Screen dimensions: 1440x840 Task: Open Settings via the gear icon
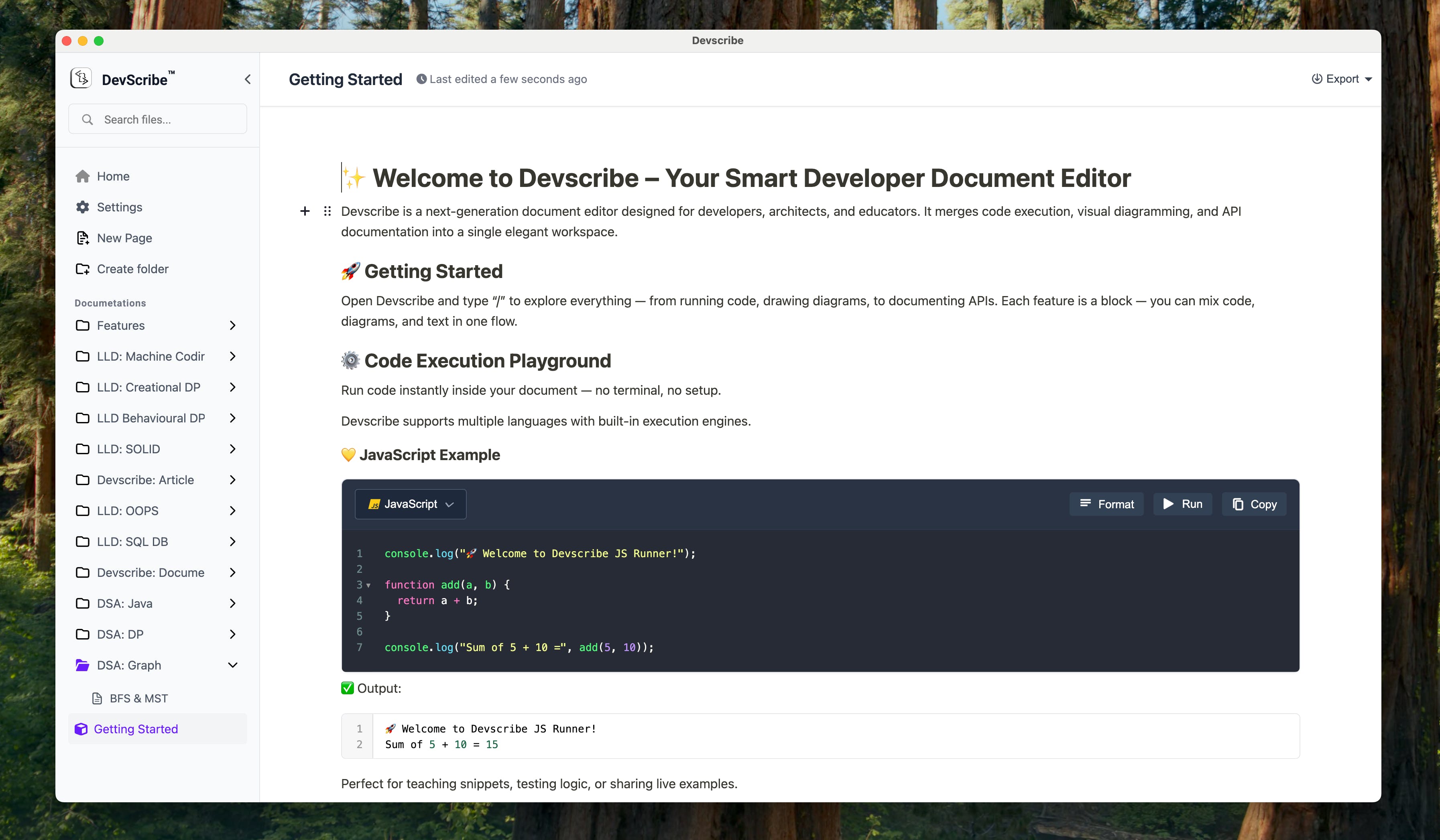(x=83, y=207)
